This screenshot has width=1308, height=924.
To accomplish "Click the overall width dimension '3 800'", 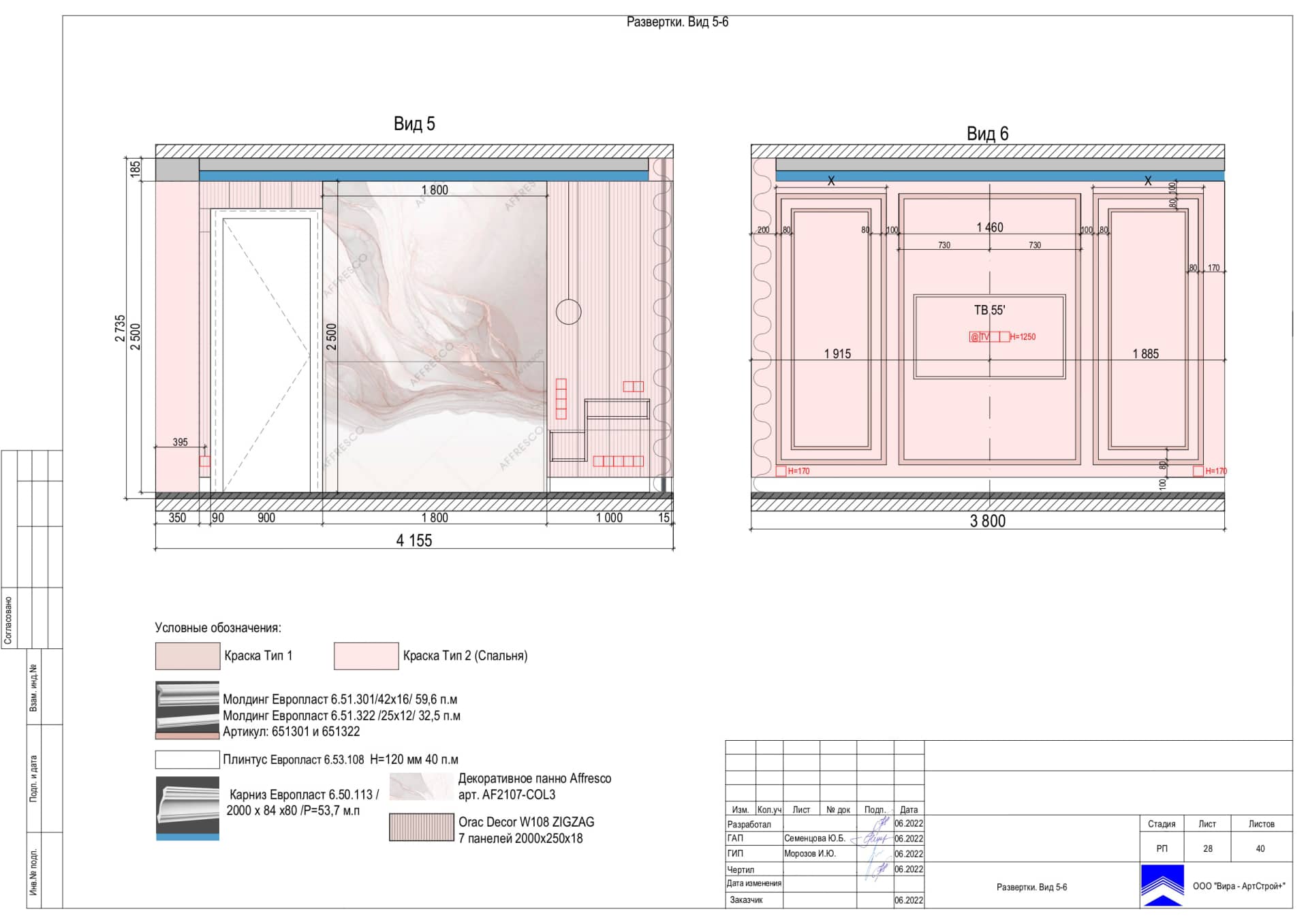I will [988, 521].
